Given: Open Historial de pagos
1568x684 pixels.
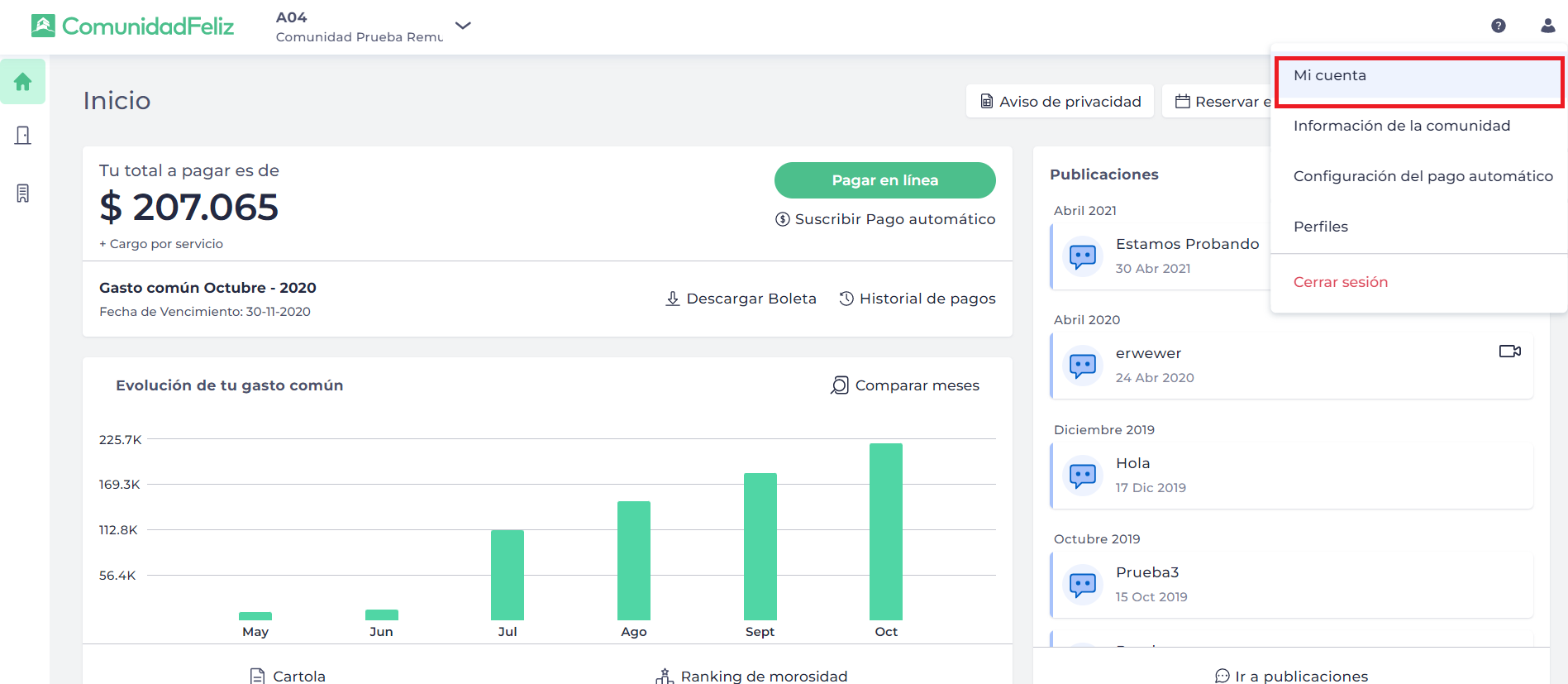Looking at the screenshot, I should pos(917,299).
